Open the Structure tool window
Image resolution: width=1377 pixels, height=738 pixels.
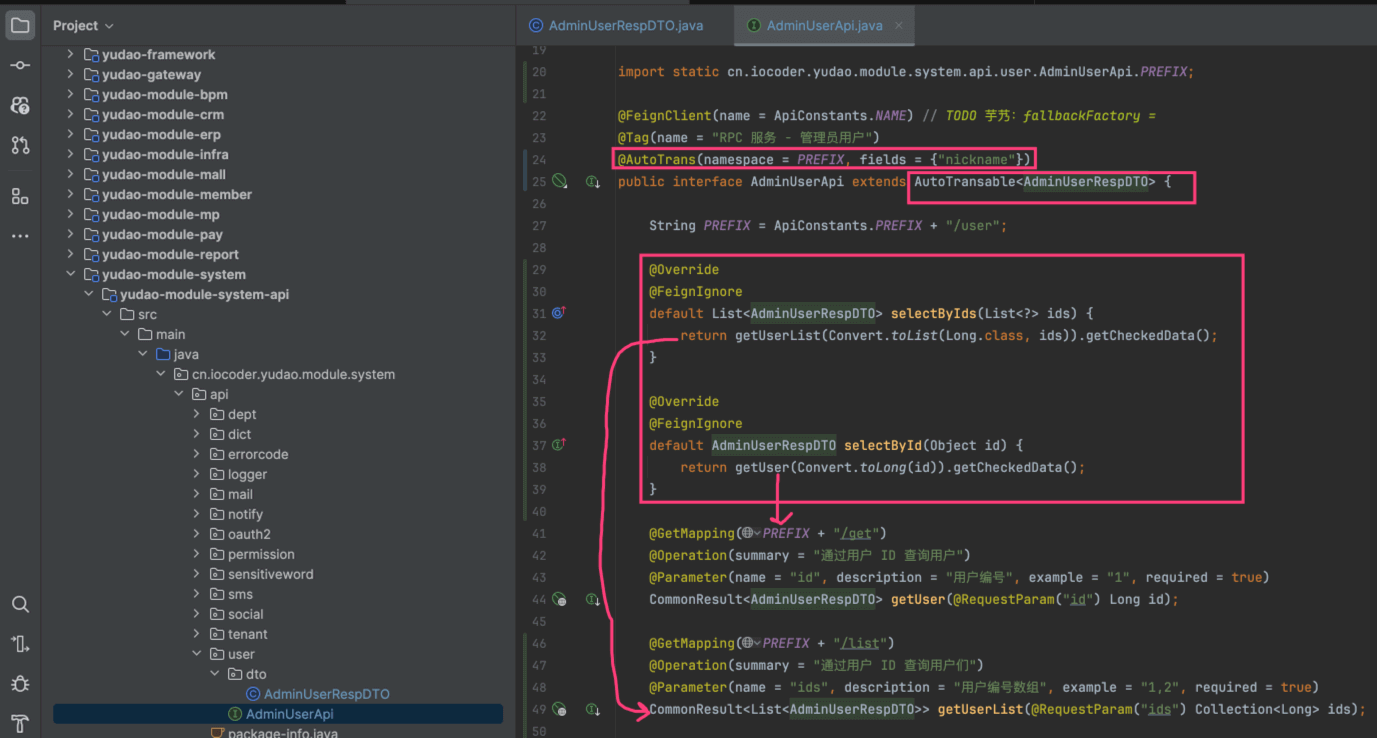pos(20,196)
